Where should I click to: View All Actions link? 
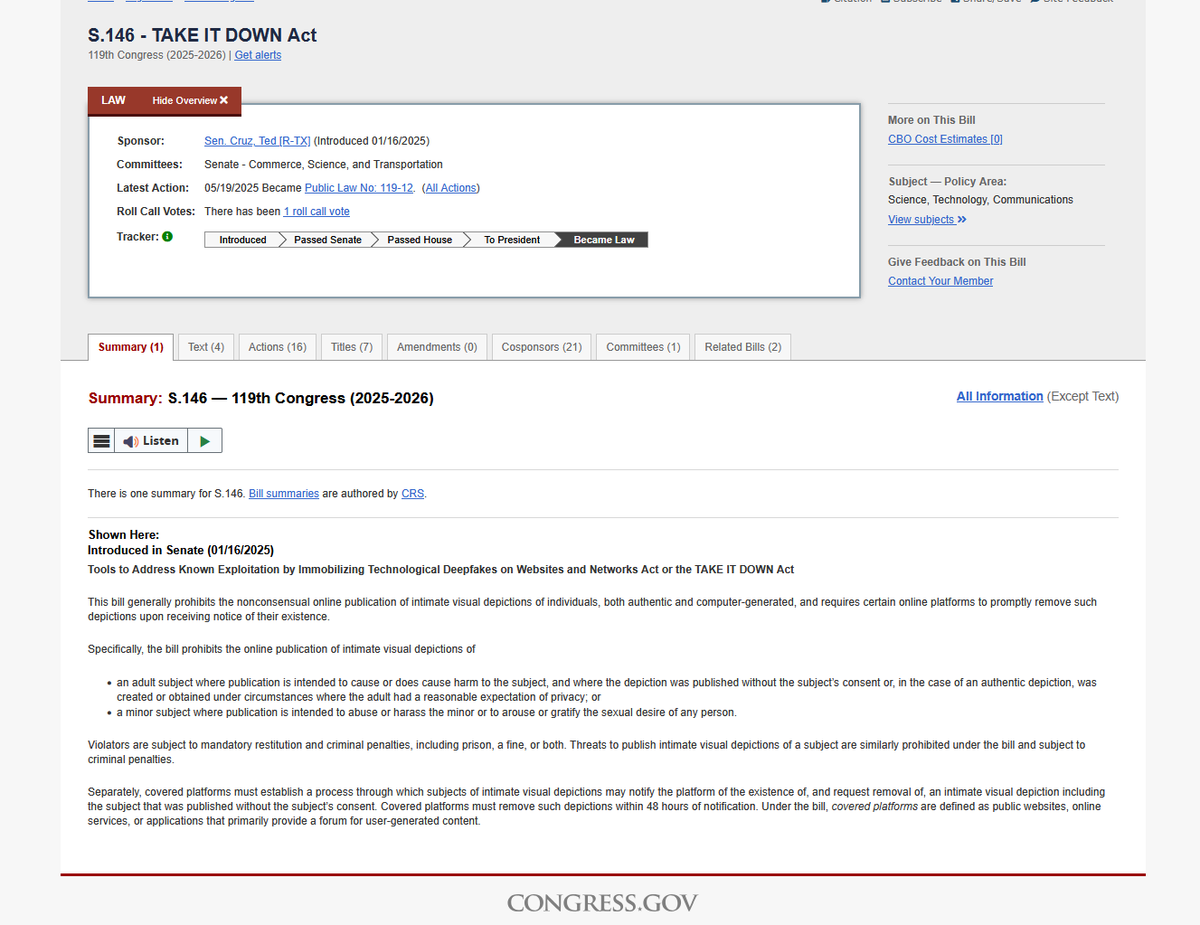pos(451,188)
